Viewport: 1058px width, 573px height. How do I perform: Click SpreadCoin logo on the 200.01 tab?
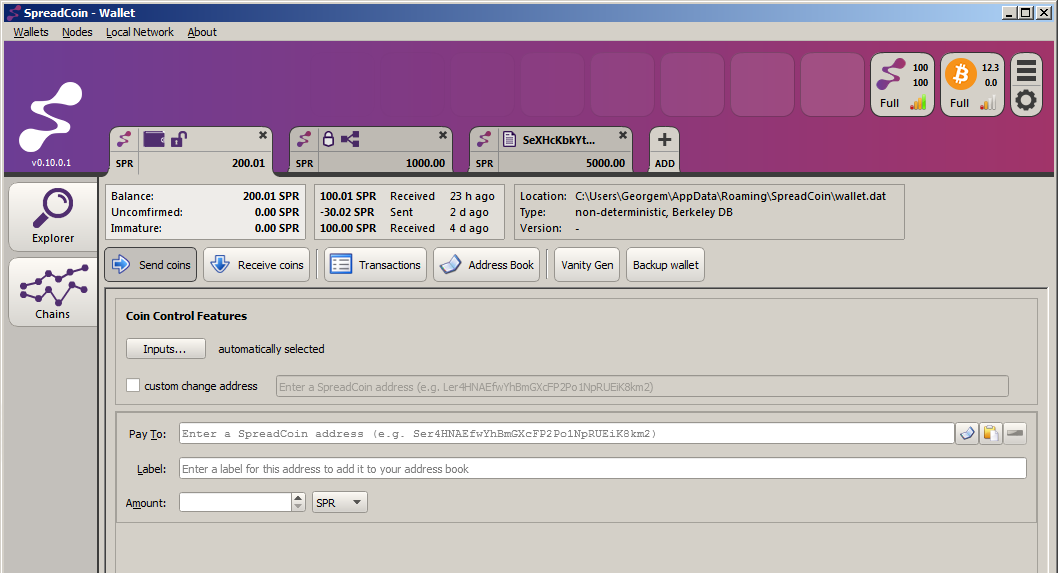click(x=124, y=140)
